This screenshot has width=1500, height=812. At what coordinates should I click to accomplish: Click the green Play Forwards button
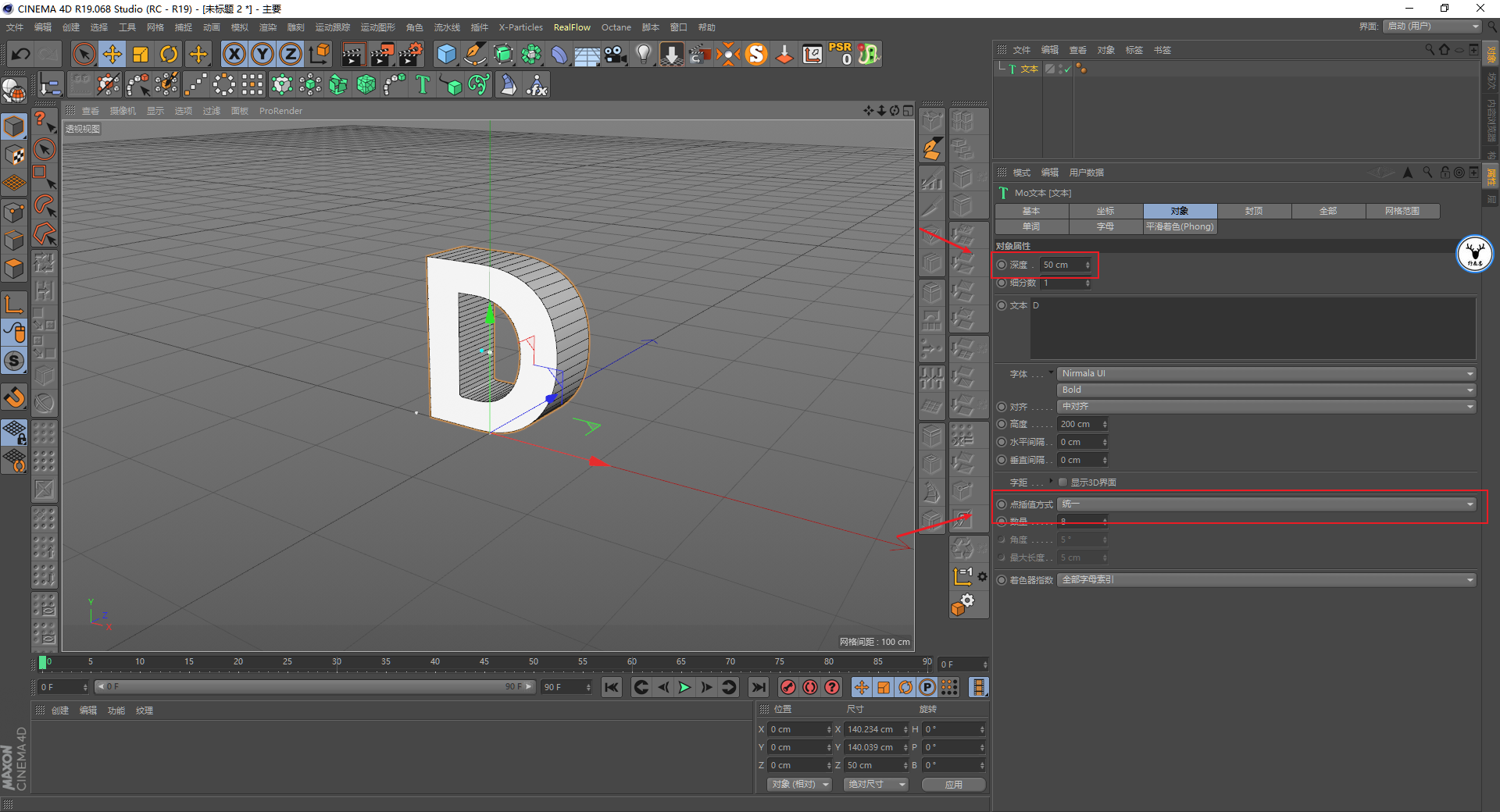point(684,687)
